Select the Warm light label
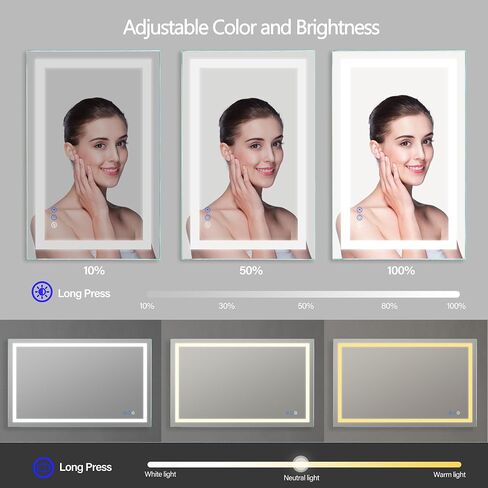 point(449,475)
